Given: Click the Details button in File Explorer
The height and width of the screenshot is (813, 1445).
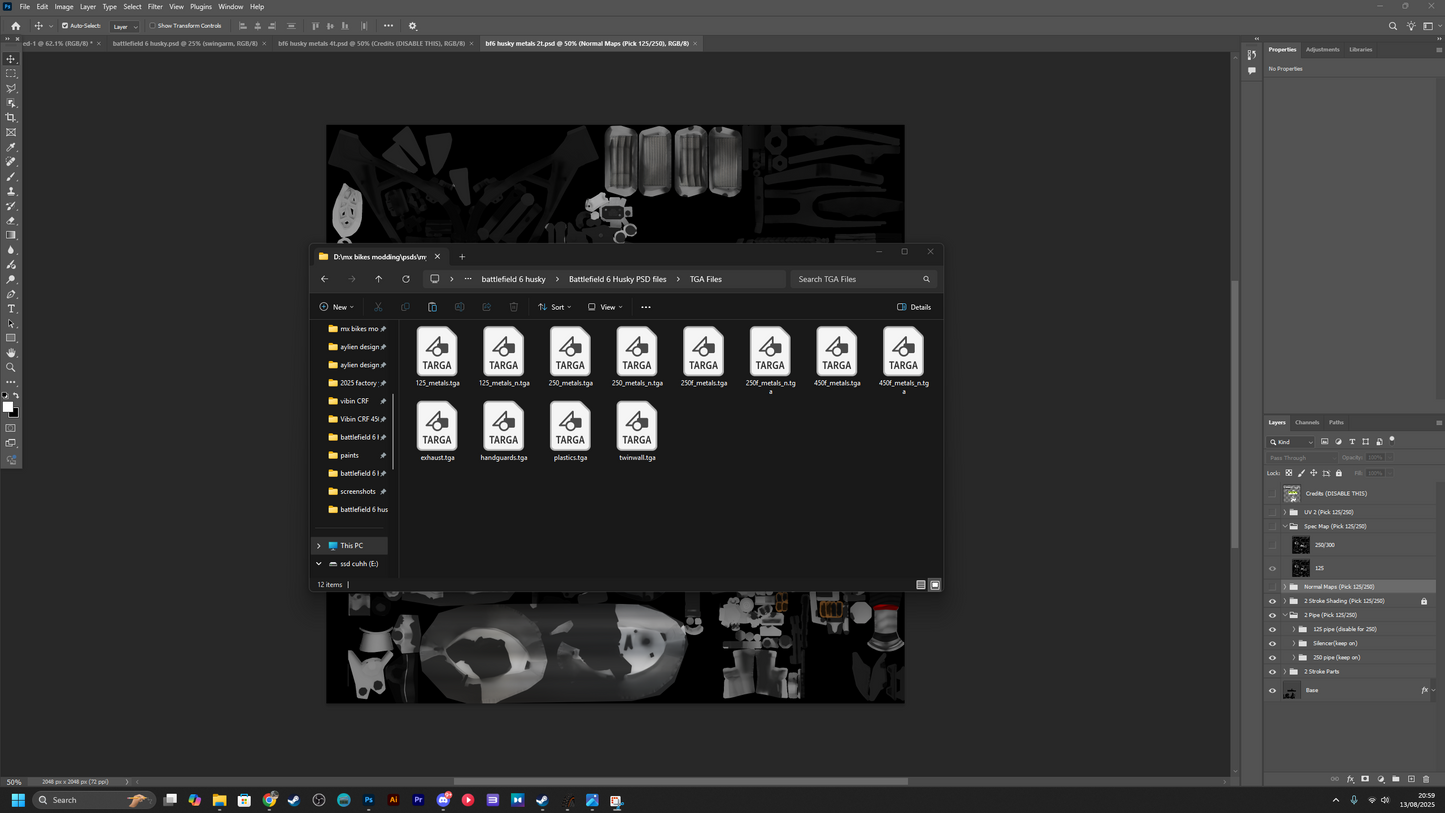Looking at the screenshot, I should 914,307.
